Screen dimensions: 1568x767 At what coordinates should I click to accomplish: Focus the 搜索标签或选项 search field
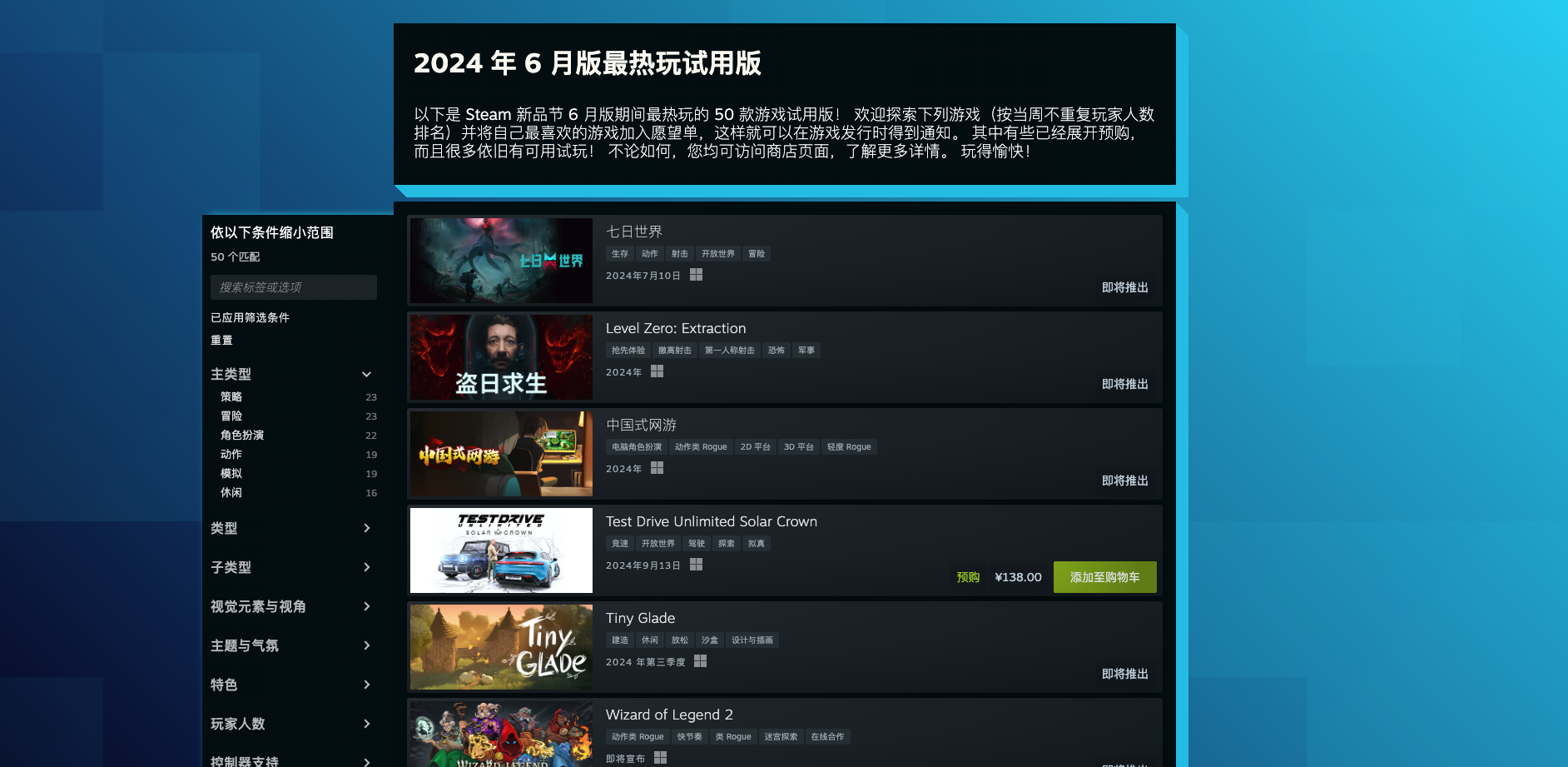pyautogui.click(x=294, y=287)
